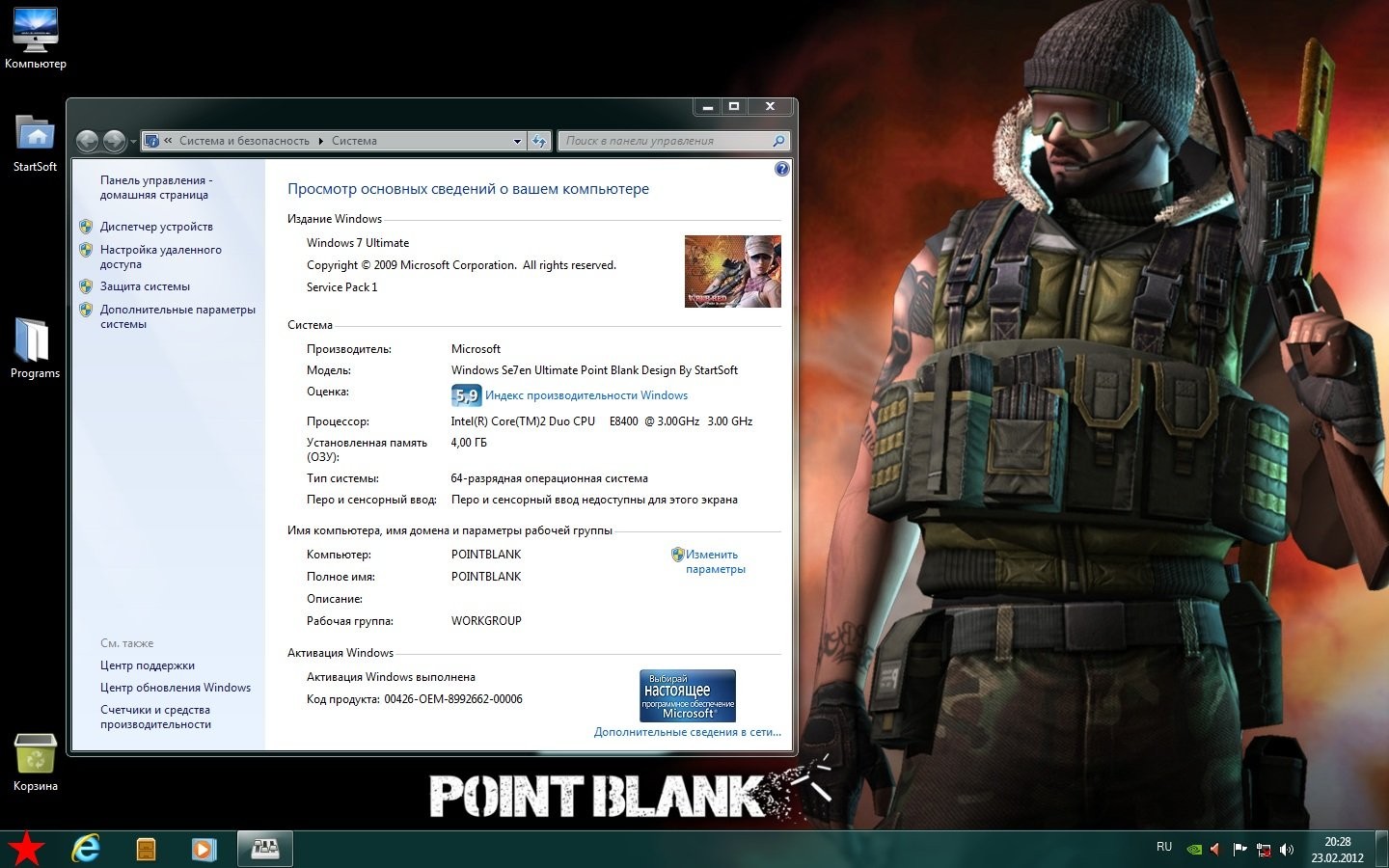Select the Intel Core2 Duo processor text
Viewport: 1389px width, 868px height.
point(602,421)
